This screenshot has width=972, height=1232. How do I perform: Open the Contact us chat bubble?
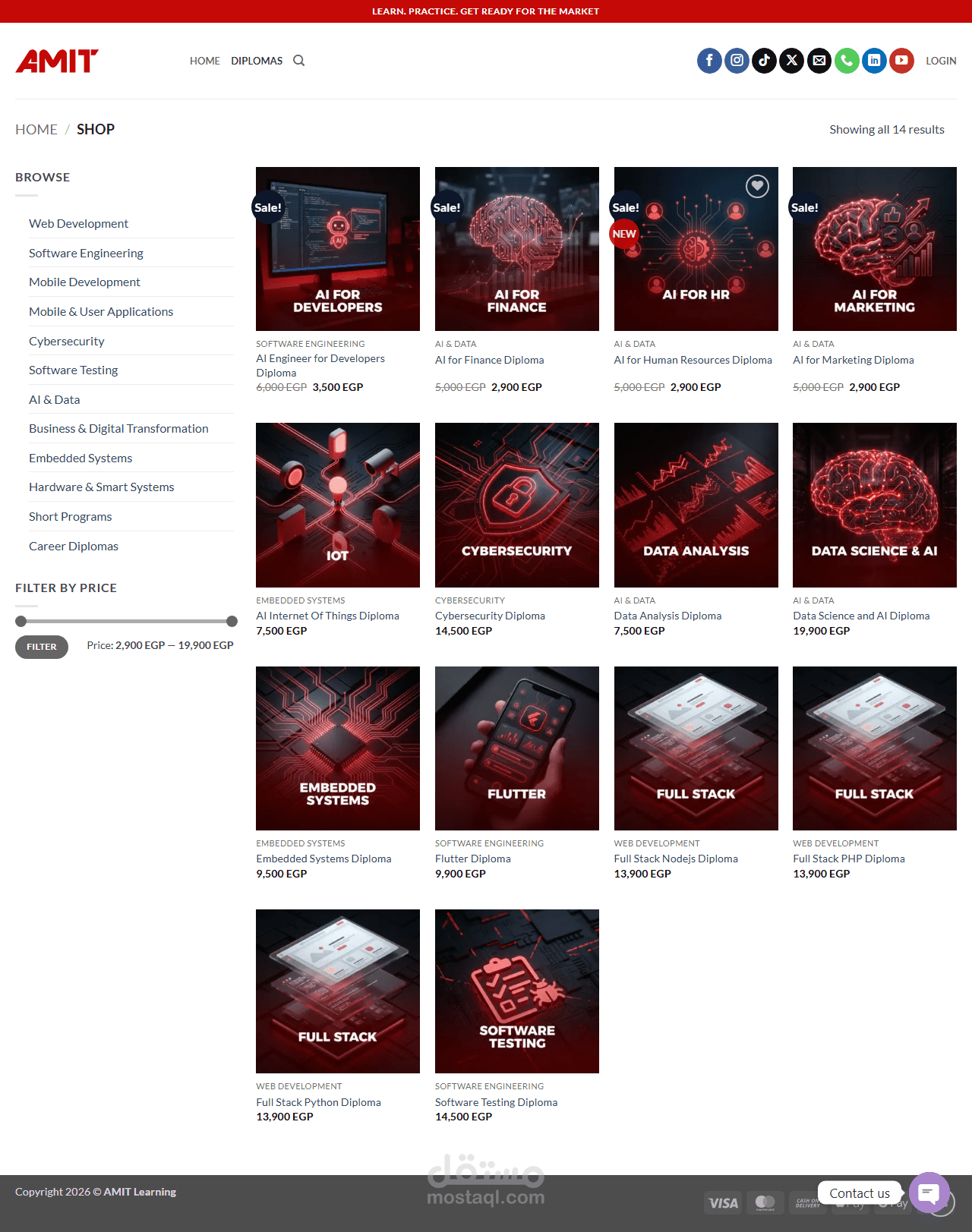point(929,1193)
